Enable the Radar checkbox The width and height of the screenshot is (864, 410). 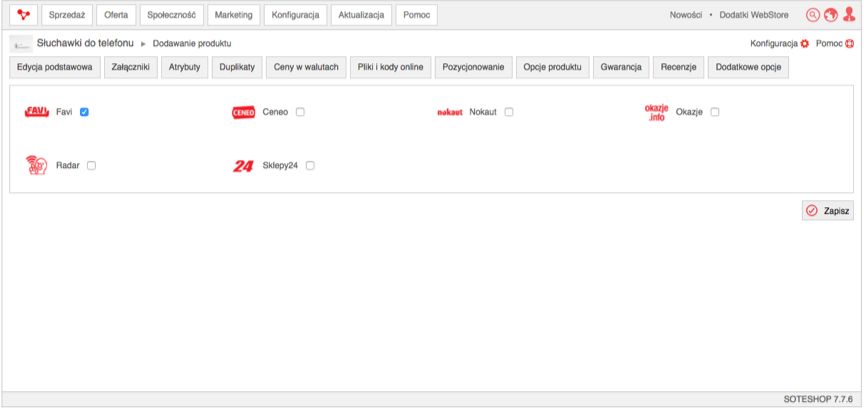click(x=91, y=165)
